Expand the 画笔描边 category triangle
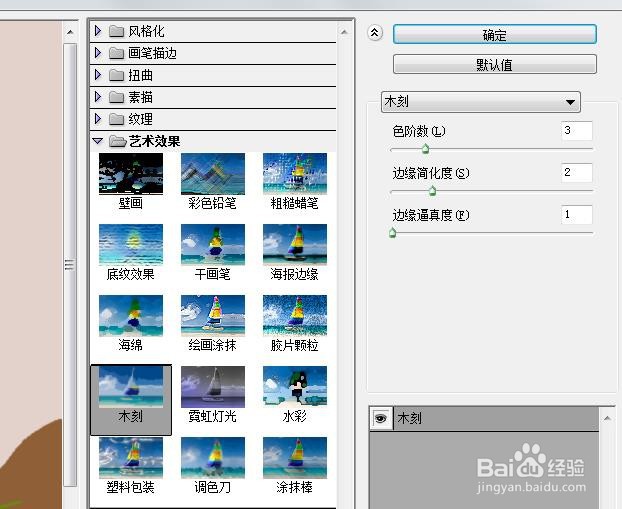This screenshot has height=509, width=622. (x=98, y=53)
